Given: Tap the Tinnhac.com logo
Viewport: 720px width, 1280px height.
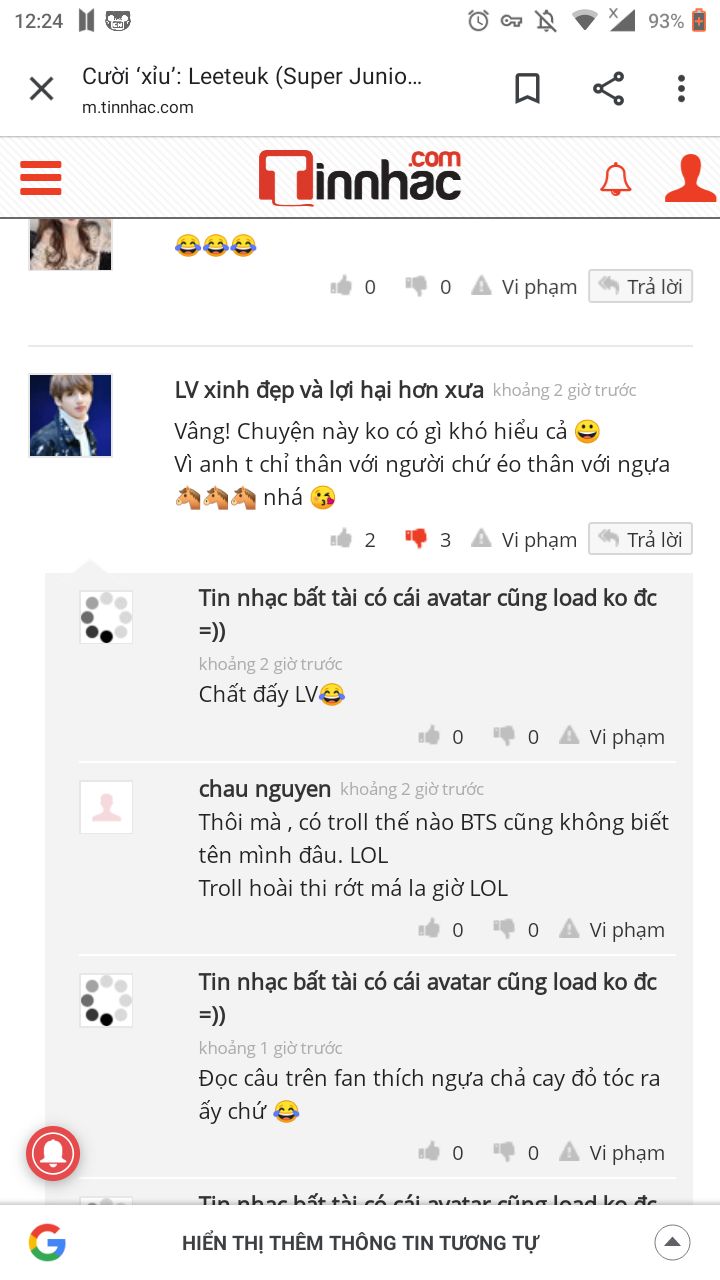Looking at the screenshot, I should point(360,178).
